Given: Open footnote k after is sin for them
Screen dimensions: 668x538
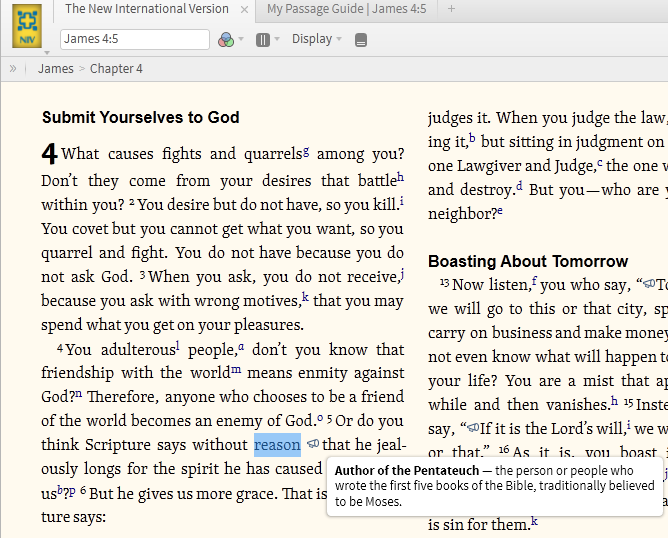Looking at the screenshot, I should click(534, 521).
